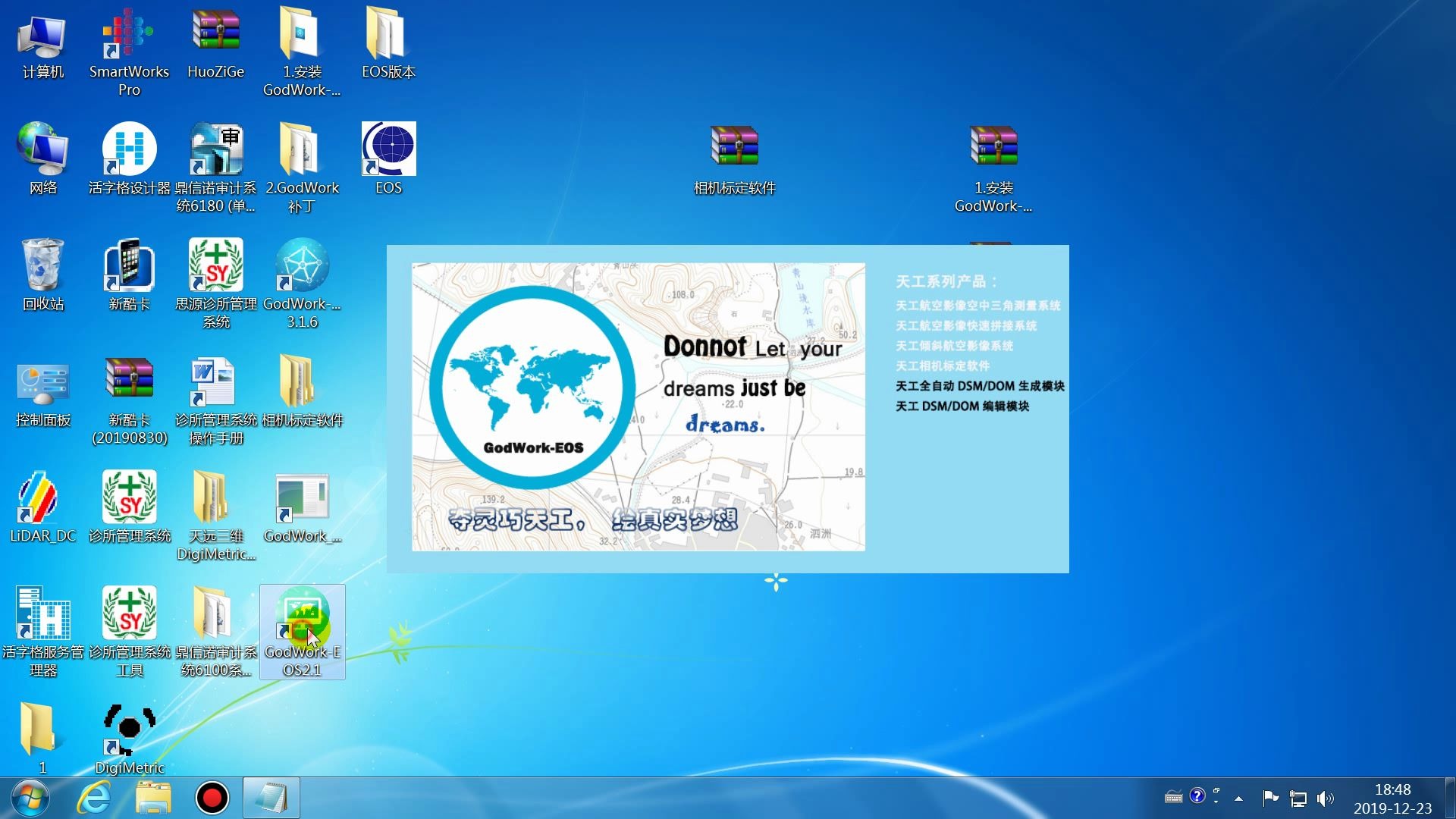Select the 活字格服务管理器 shortcut
The width and height of the screenshot is (1456, 819).
coord(42,633)
